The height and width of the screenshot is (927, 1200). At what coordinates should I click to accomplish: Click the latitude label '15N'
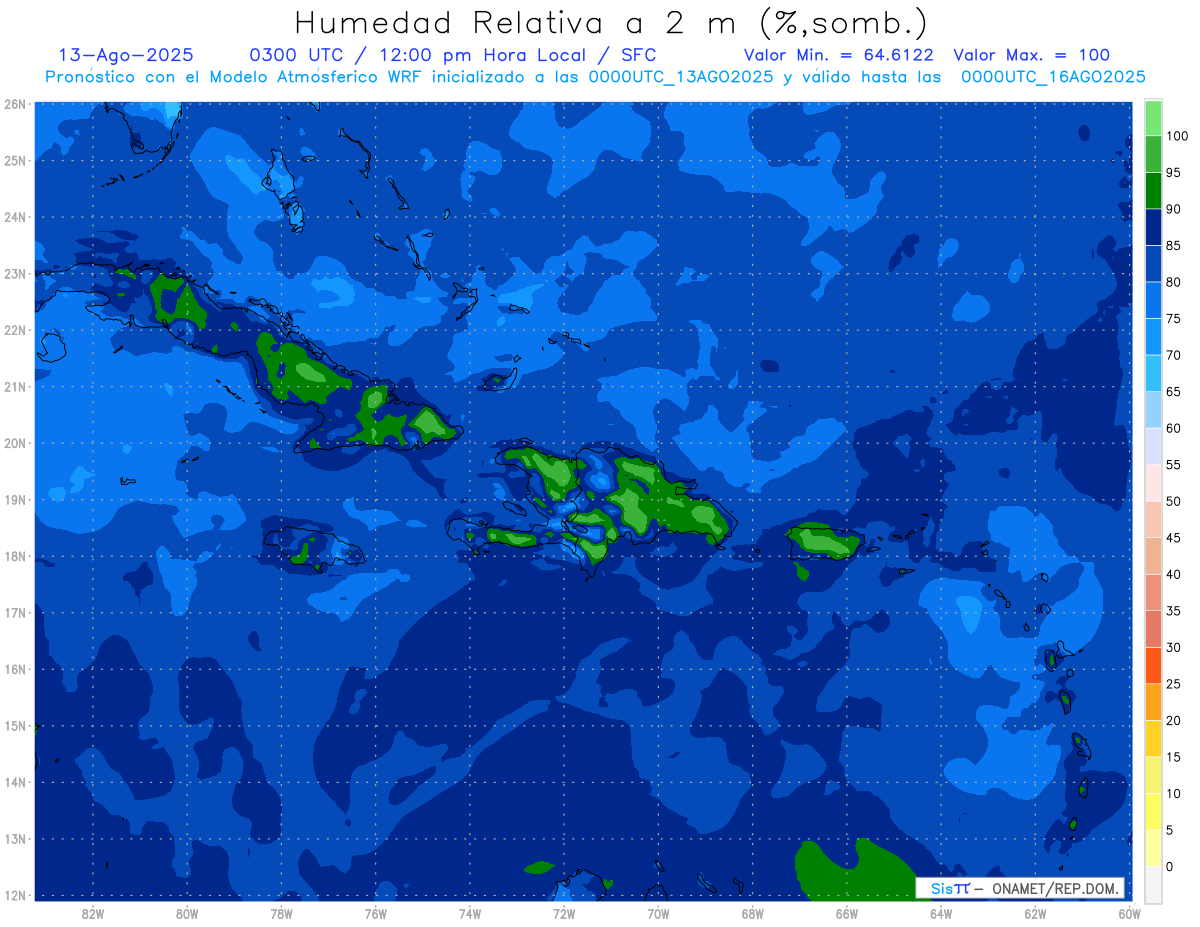coord(15,726)
